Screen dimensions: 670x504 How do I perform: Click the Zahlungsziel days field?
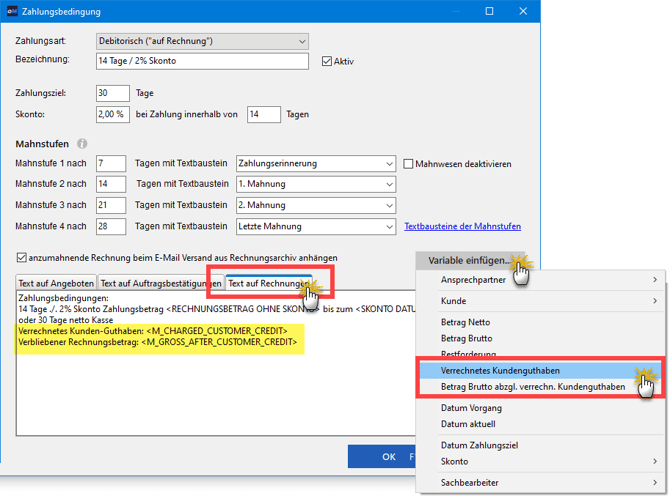coord(112,93)
